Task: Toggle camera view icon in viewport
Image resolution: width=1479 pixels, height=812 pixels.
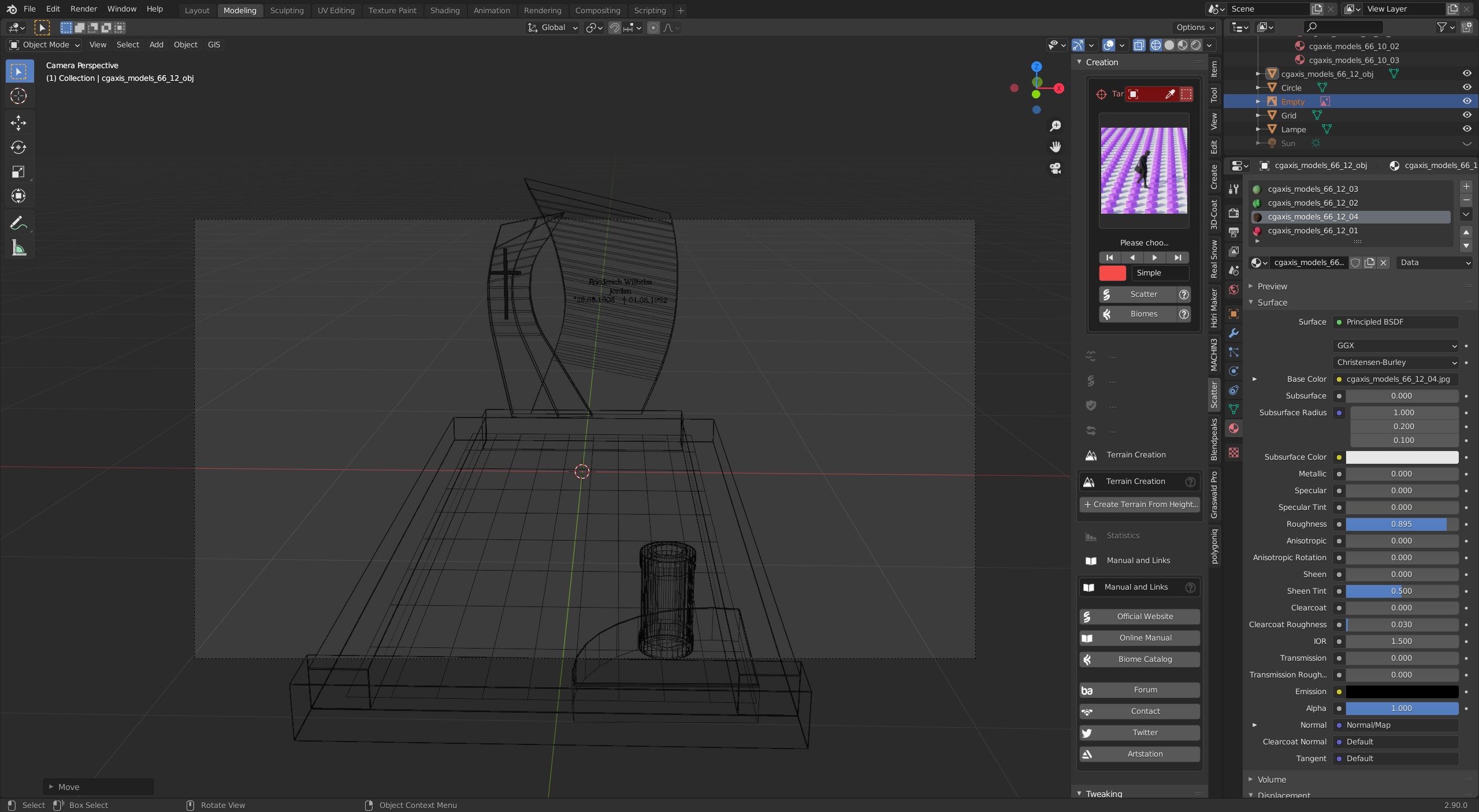Action: (1056, 169)
